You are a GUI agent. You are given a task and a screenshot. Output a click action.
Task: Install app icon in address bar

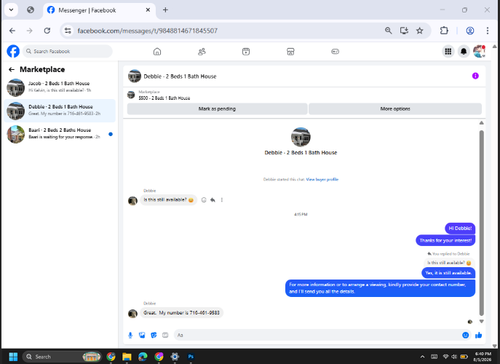pyautogui.click(x=404, y=31)
